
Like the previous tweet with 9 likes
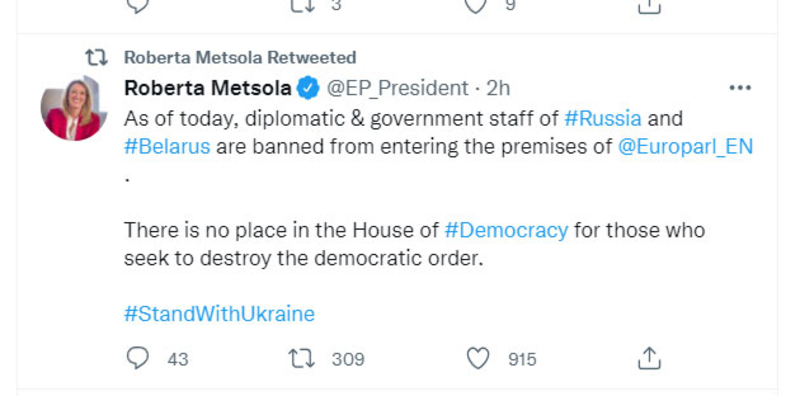(x=476, y=6)
